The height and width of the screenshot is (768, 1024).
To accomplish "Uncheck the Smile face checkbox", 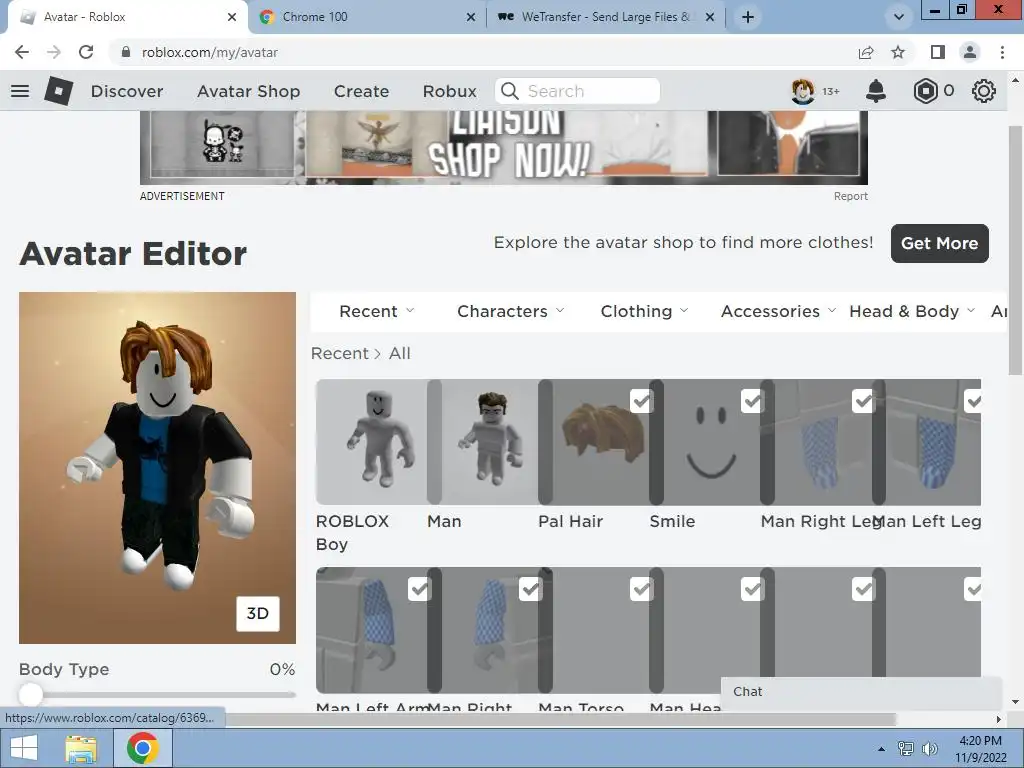I will 752,400.
